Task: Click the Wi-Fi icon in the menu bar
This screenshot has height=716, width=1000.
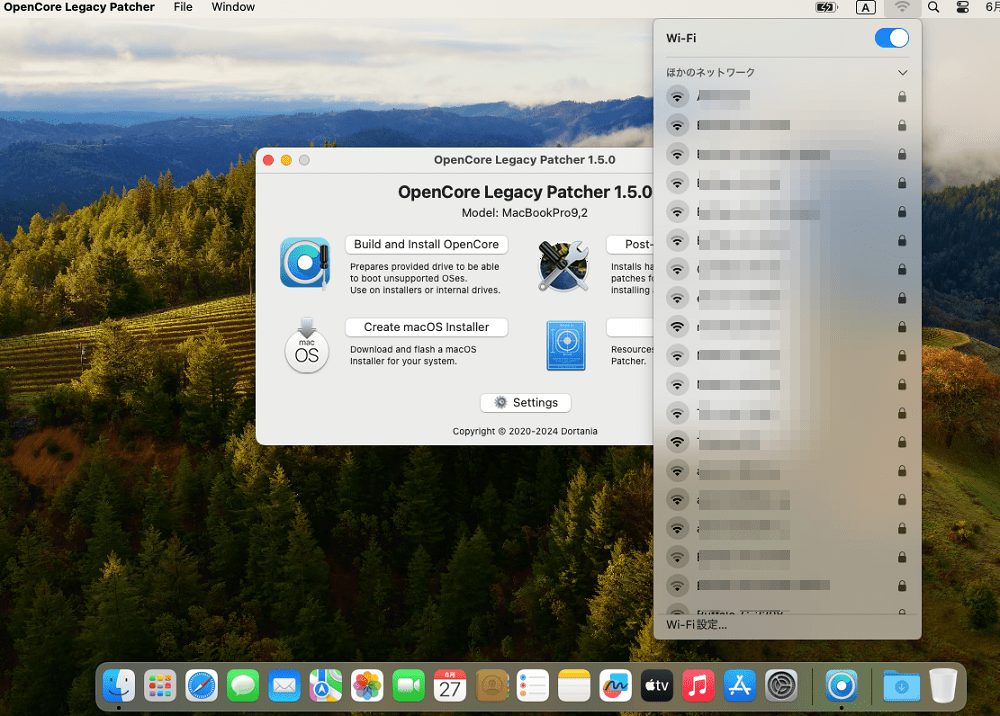Action: pyautogui.click(x=902, y=8)
